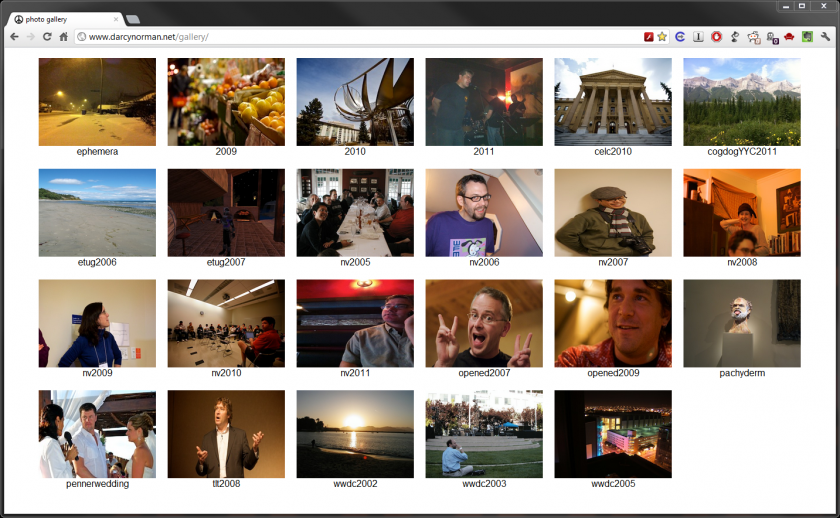Select the pachyderm album thumbnail
This screenshot has height=518, width=840.
(741, 323)
